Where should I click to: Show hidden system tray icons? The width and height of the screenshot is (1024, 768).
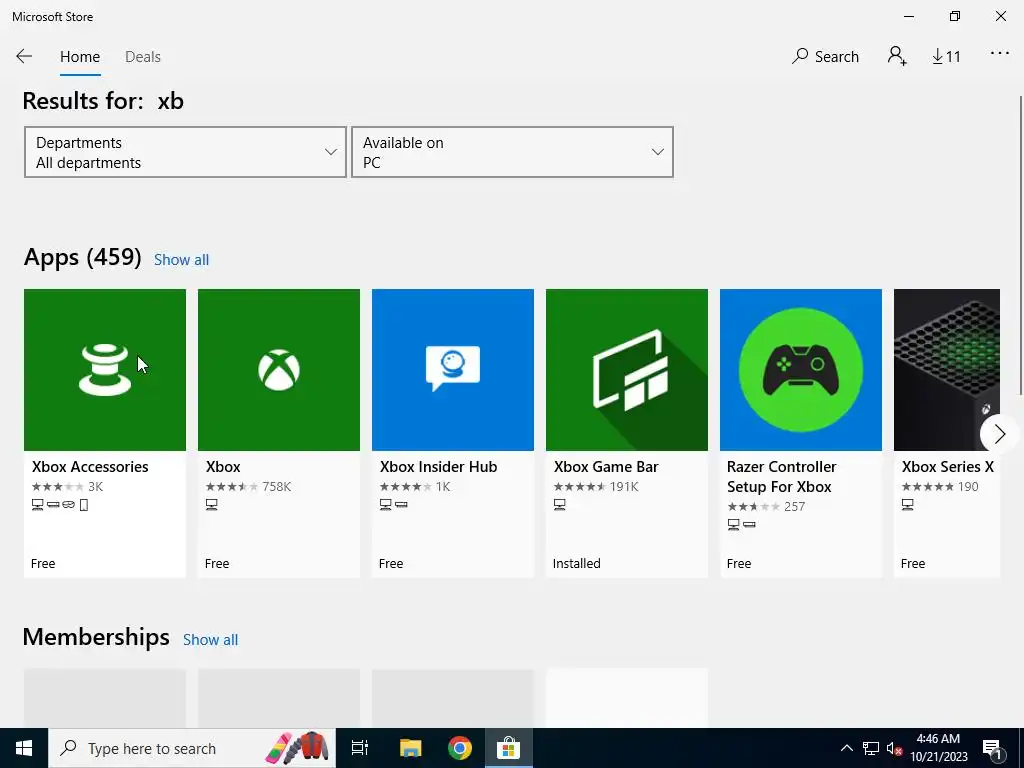pyautogui.click(x=846, y=748)
